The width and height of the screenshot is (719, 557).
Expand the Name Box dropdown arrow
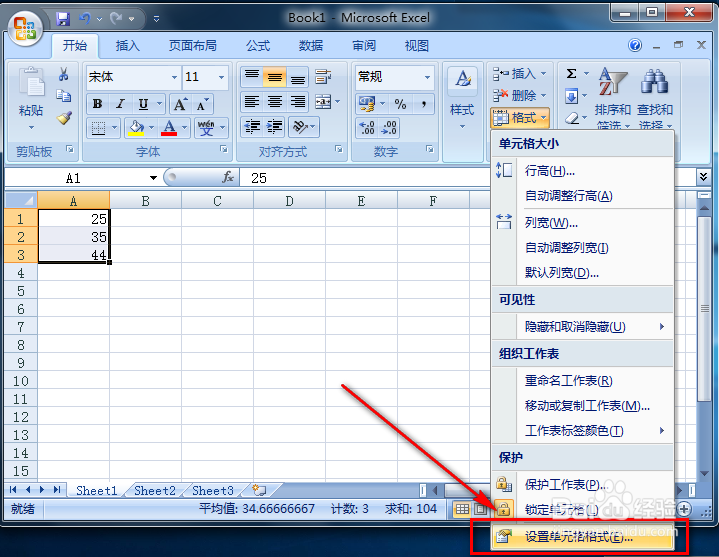[153, 178]
